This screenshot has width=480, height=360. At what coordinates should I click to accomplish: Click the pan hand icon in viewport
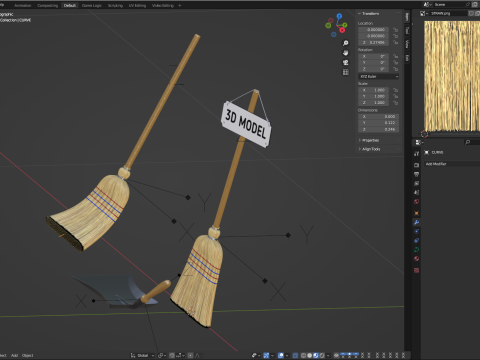coord(346,53)
